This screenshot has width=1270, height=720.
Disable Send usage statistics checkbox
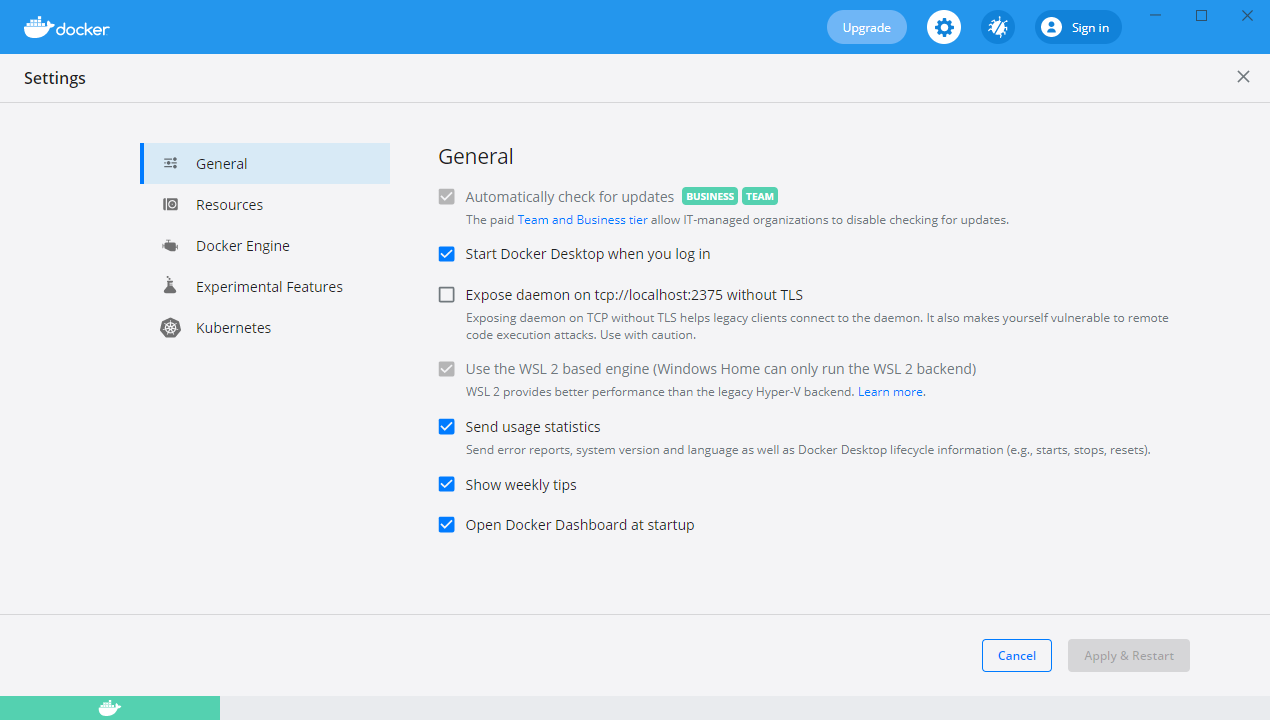[x=447, y=427]
